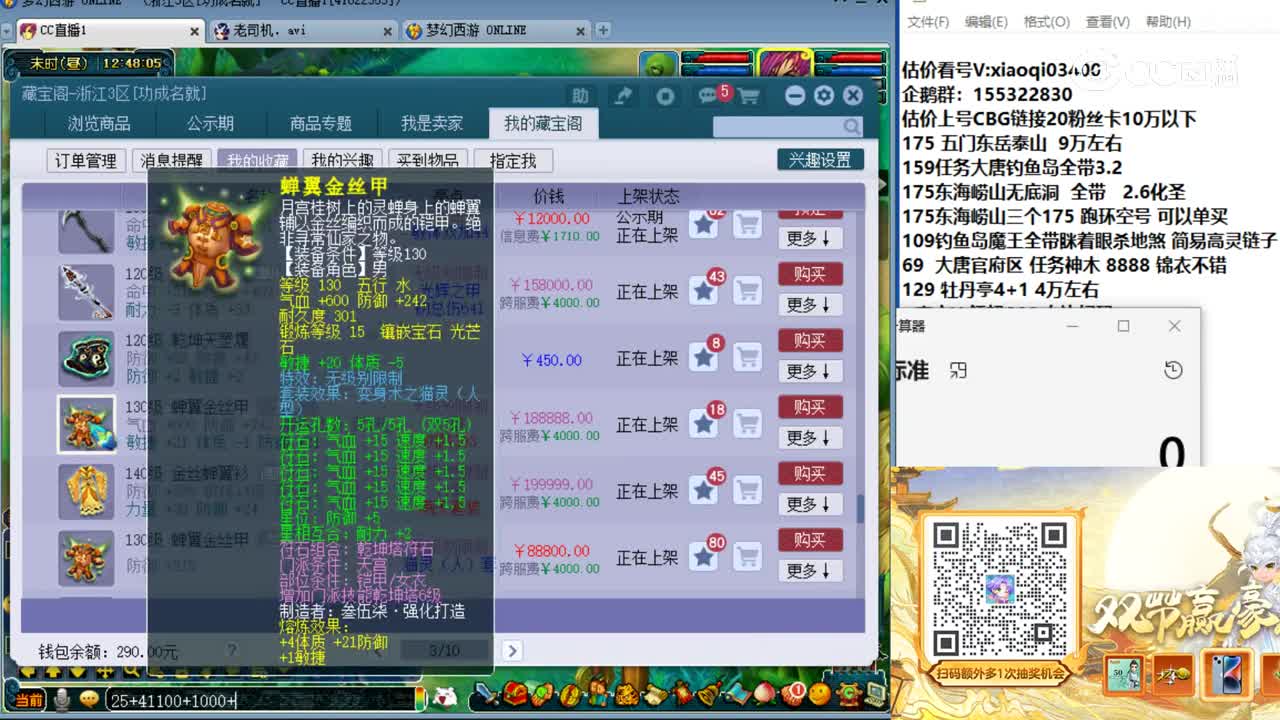Open 买到物品 sub-tab
This screenshot has width=1280, height=720.
click(x=428, y=160)
